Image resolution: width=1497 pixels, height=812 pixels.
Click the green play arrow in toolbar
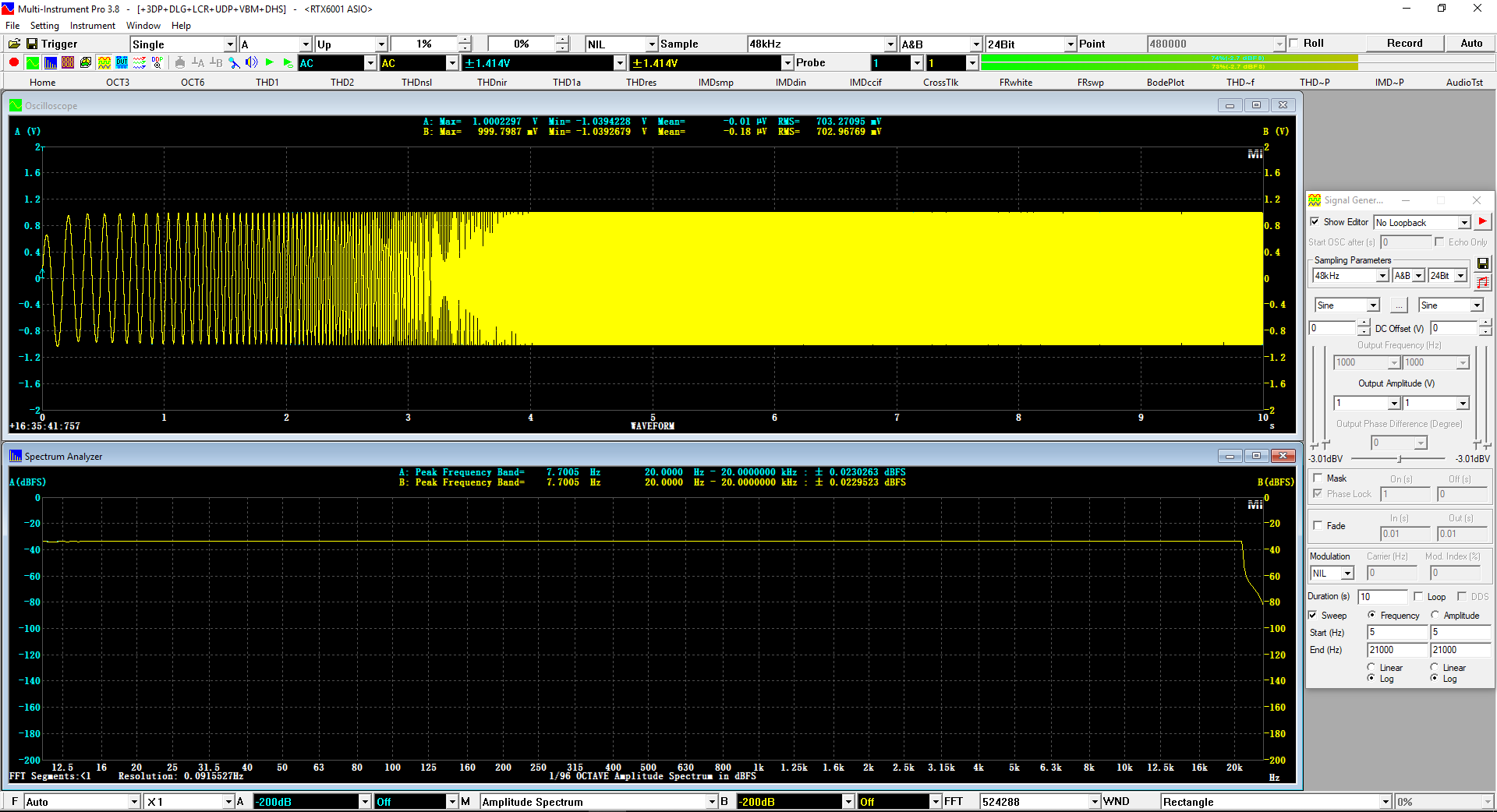[270, 62]
